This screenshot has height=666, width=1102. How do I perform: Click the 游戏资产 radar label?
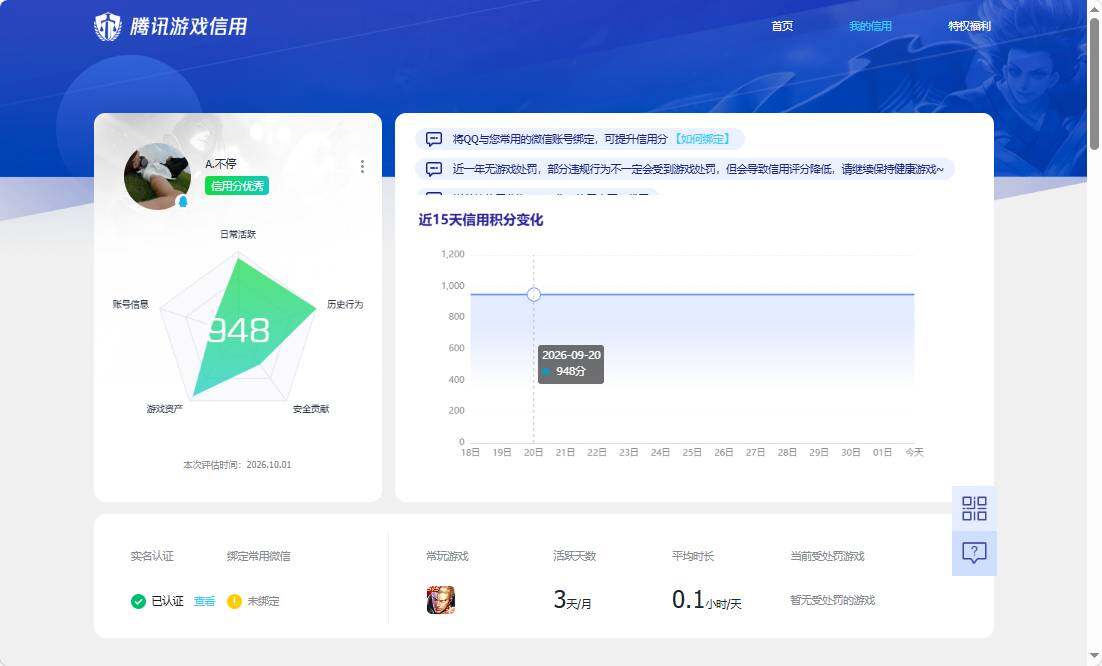(x=164, y=409)
